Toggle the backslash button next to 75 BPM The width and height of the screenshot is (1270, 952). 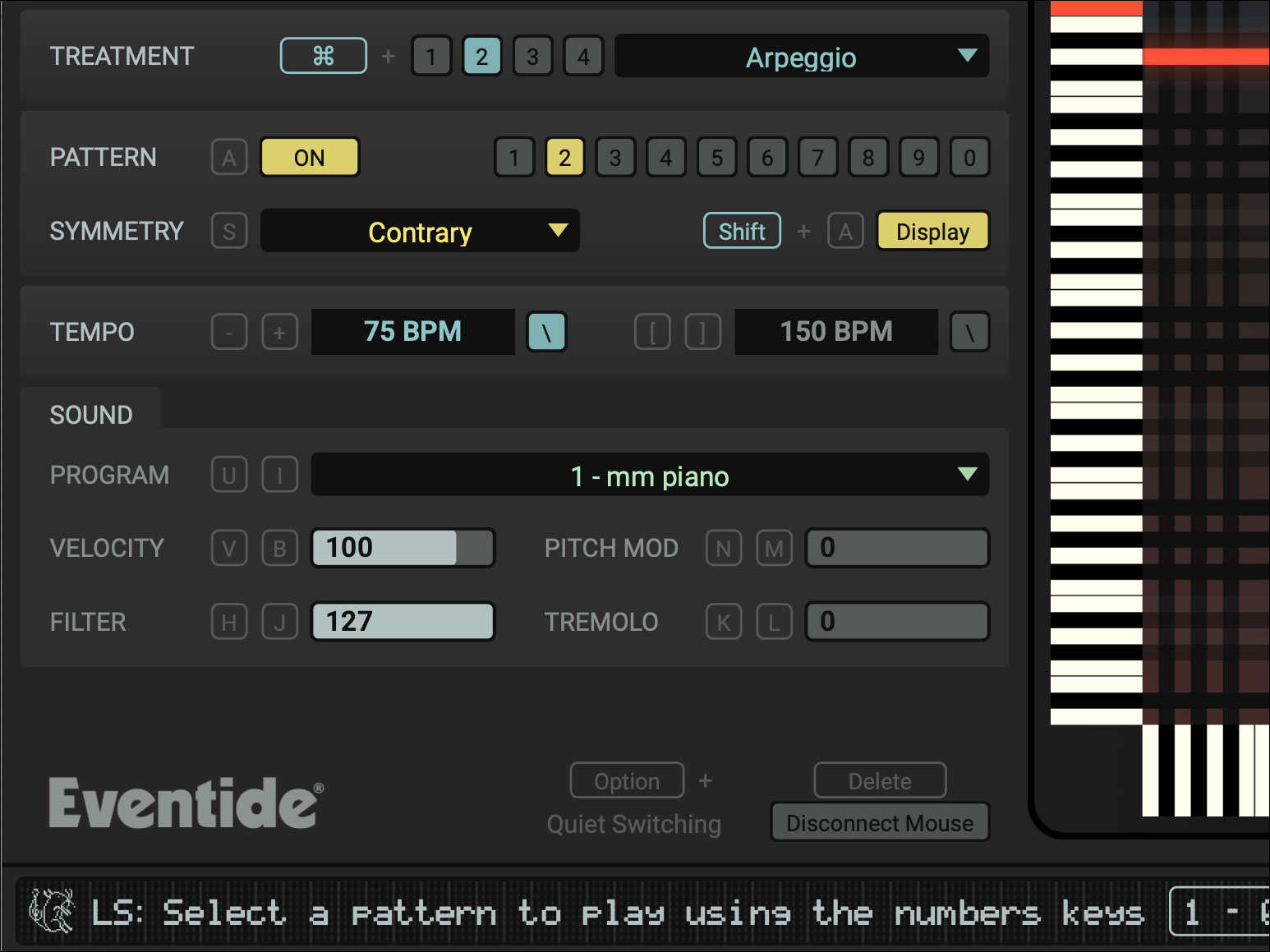(x=546, y=333)
